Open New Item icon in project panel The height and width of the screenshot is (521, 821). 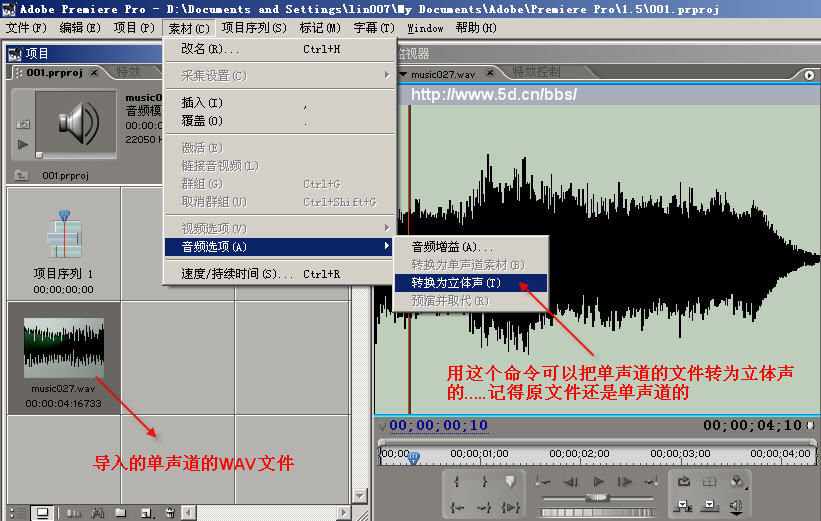click(146, 514)
